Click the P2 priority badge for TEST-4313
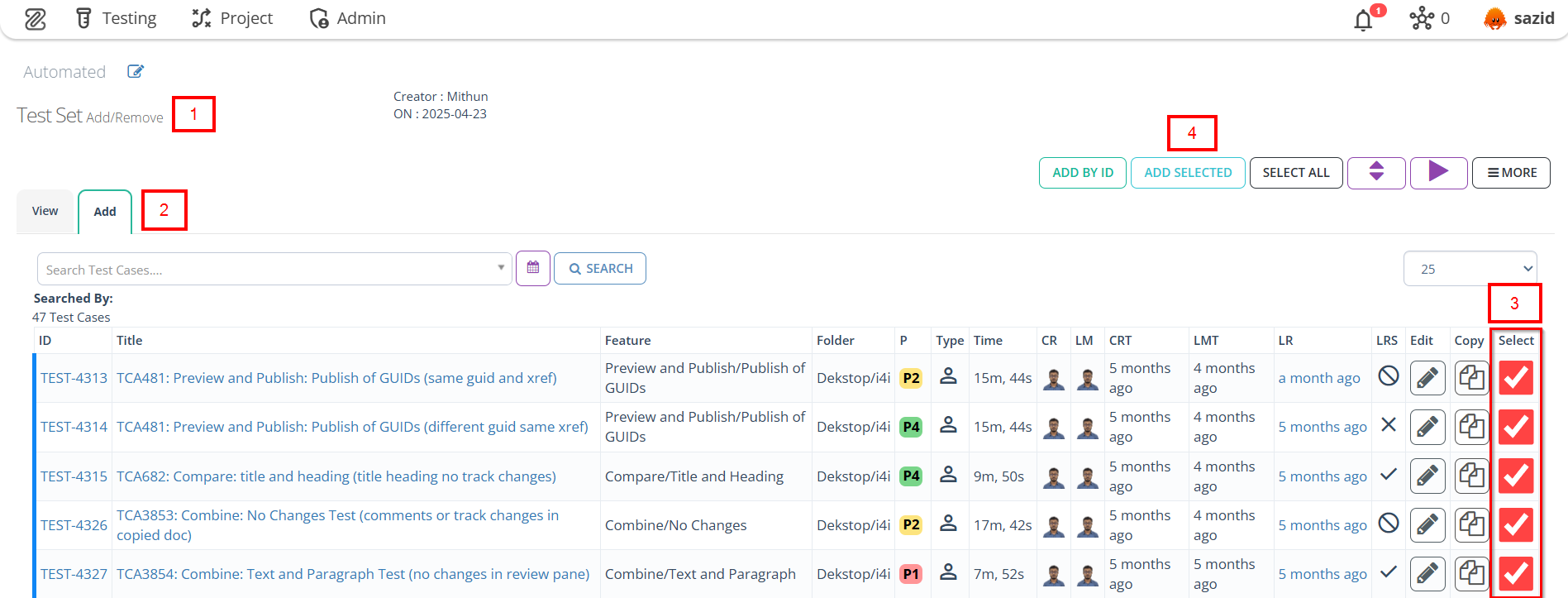The height and width of the screenshot is (598, 1568). 911,378
